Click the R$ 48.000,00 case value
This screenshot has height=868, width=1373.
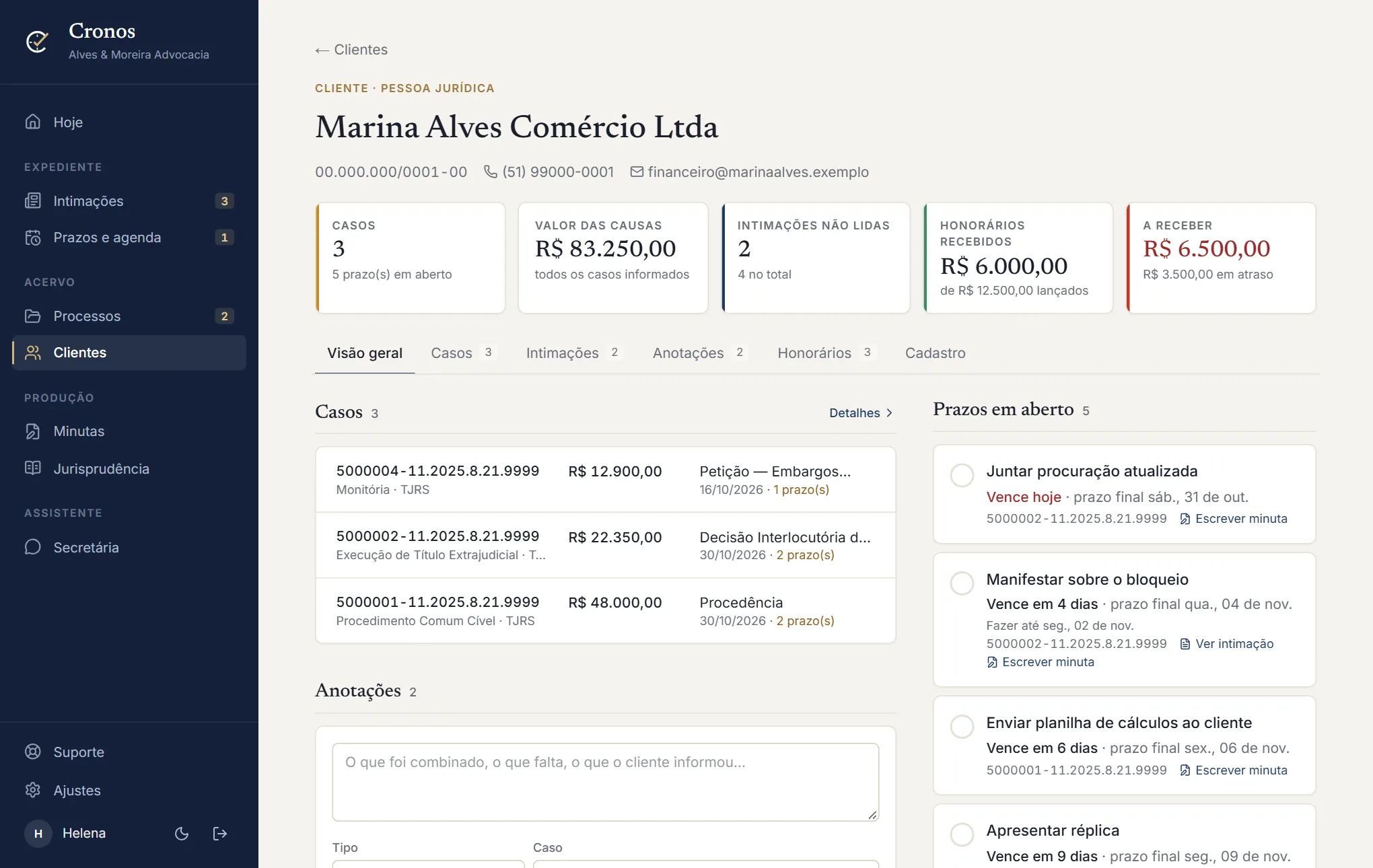(614, 603)
